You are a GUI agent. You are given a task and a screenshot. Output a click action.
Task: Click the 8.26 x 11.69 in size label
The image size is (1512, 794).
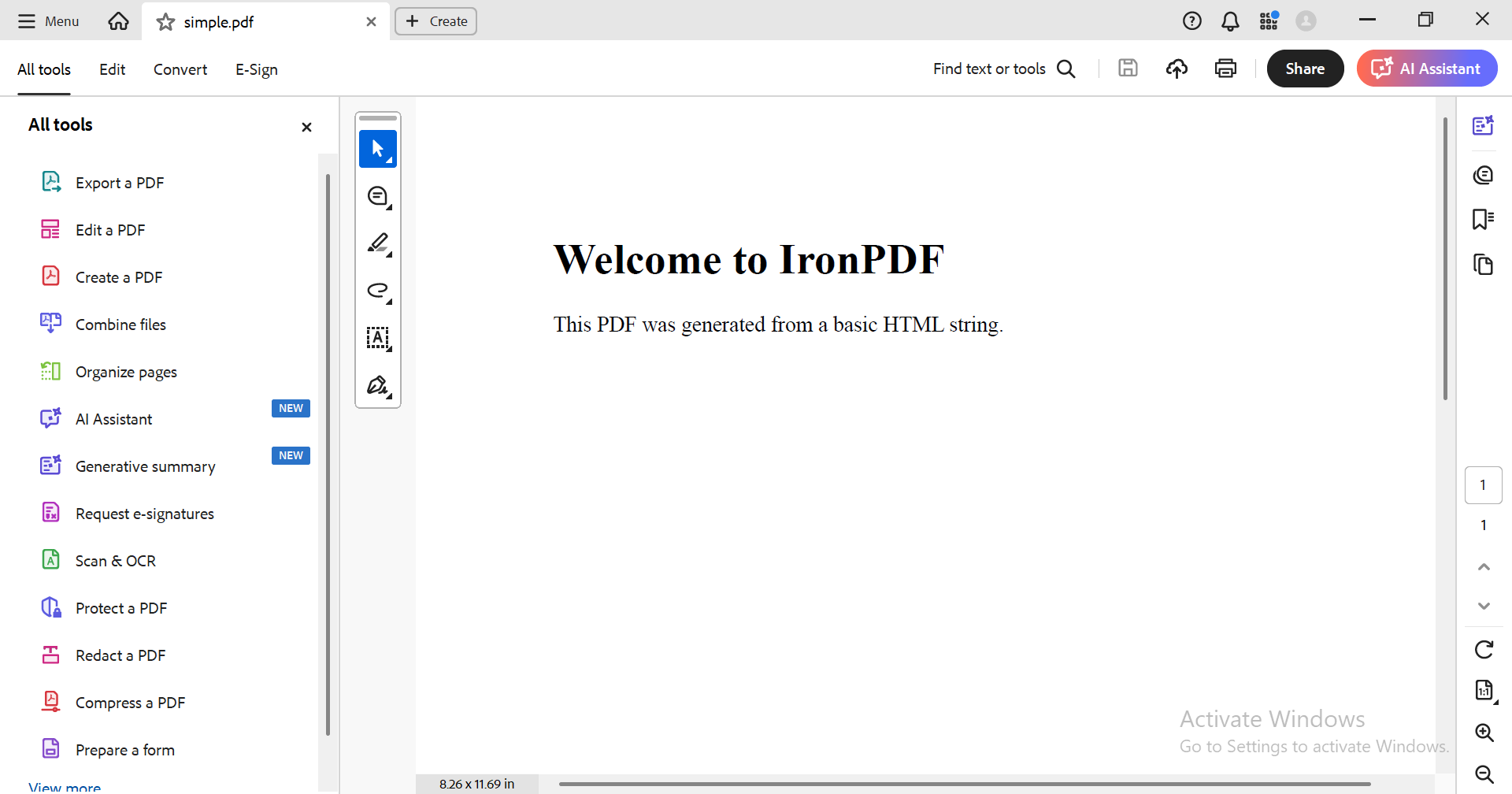click(476, 784)
